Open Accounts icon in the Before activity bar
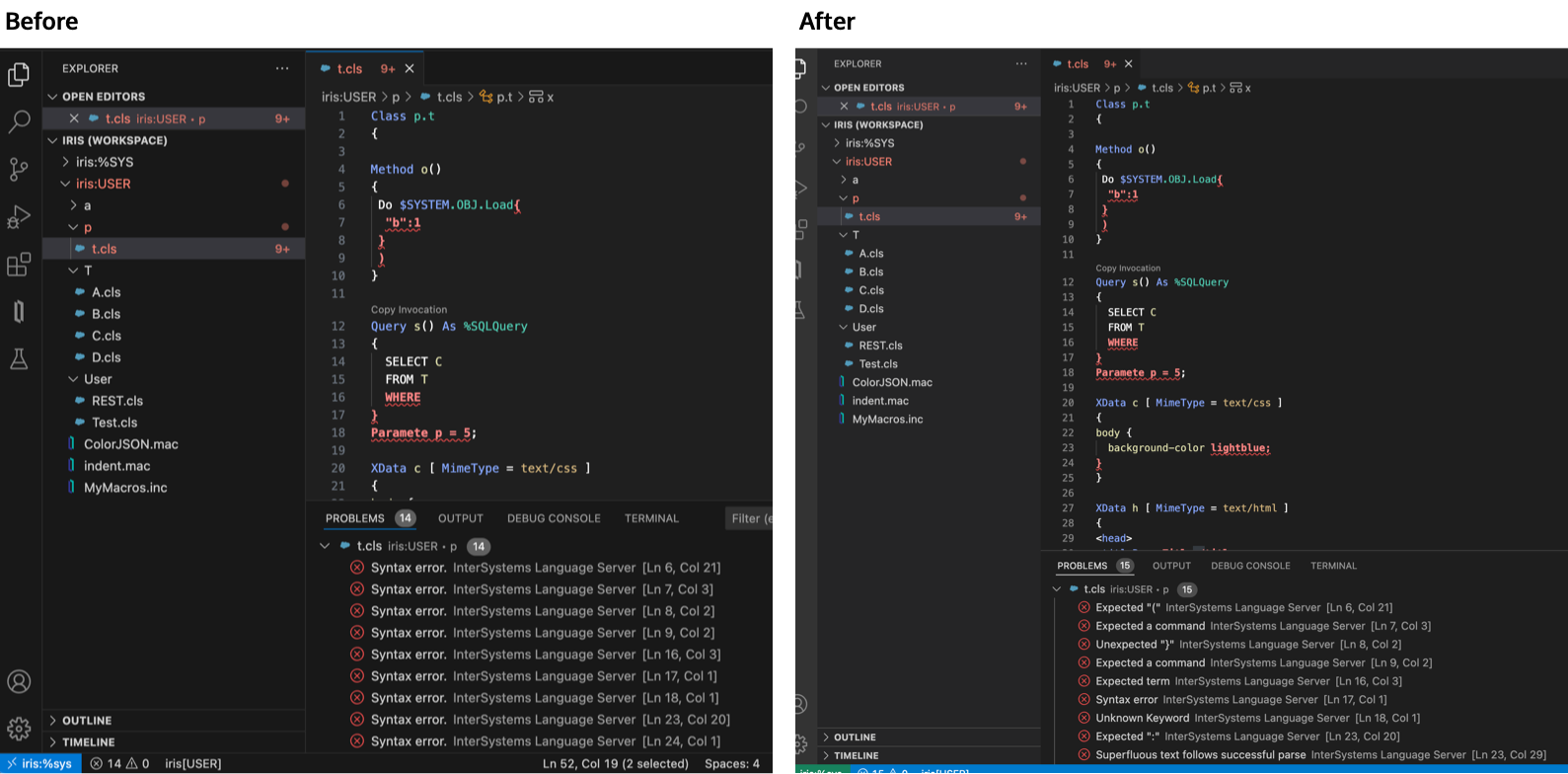 [19, 682]
